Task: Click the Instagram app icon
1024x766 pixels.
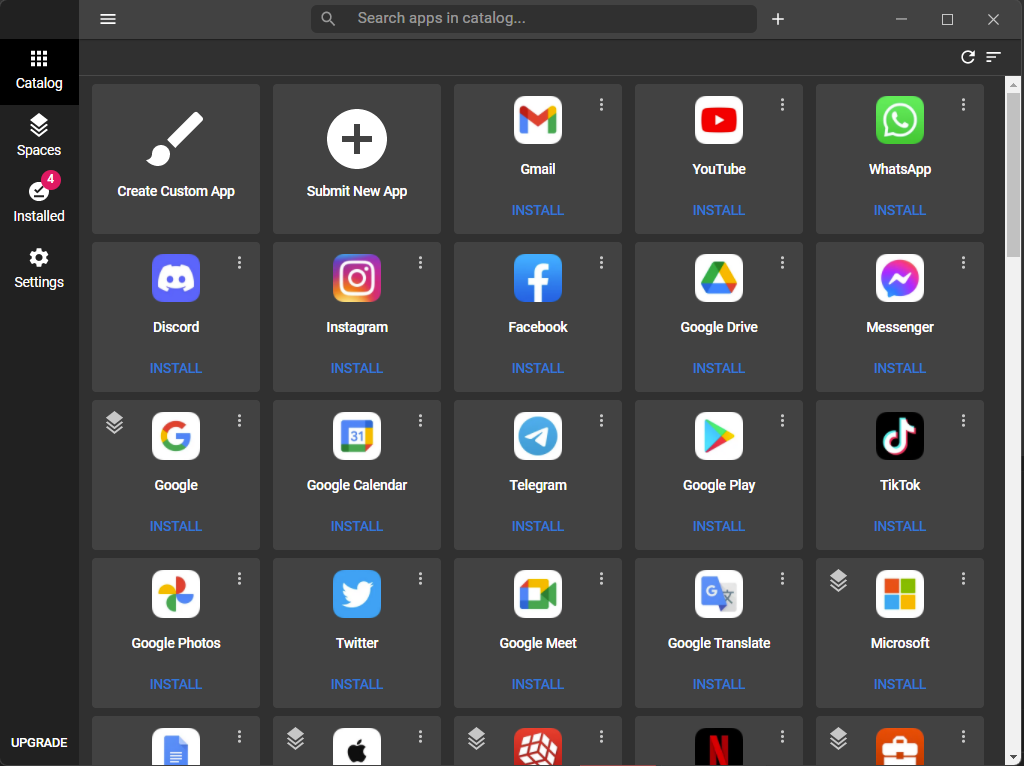Action: (x=357, y=278)
